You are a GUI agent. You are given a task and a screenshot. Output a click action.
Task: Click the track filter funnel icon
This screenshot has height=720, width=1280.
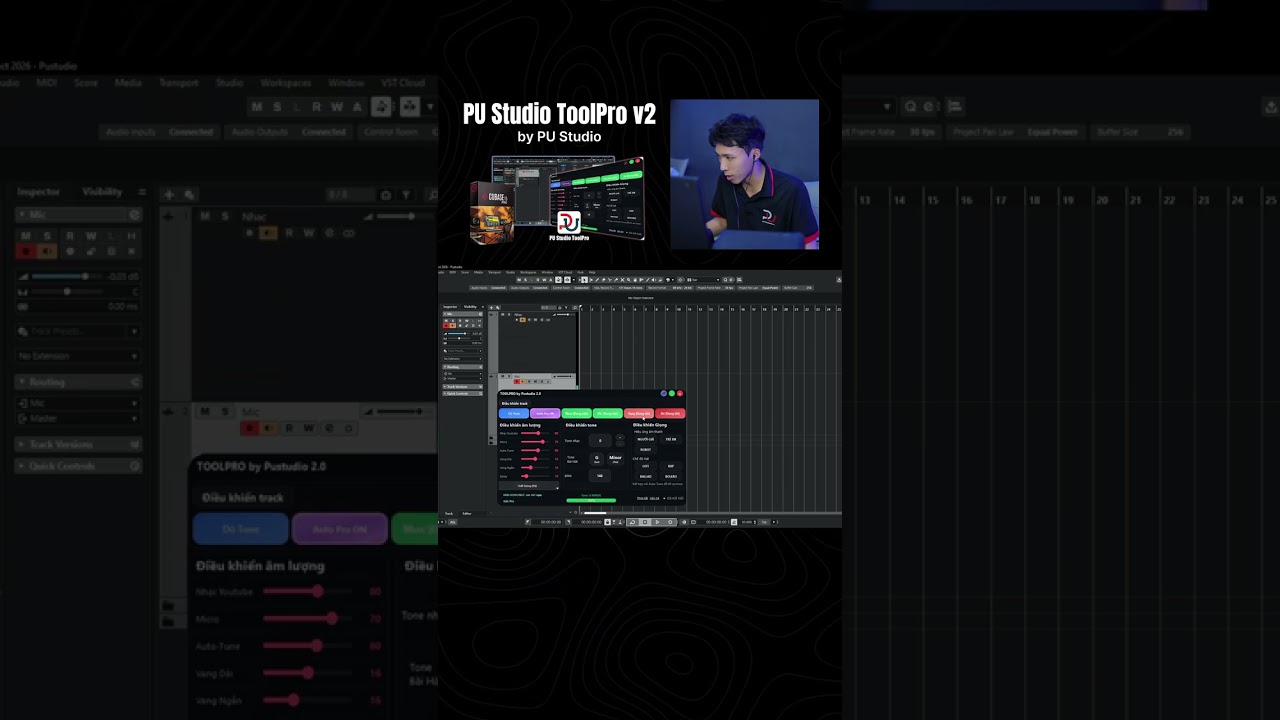(567, 307)
